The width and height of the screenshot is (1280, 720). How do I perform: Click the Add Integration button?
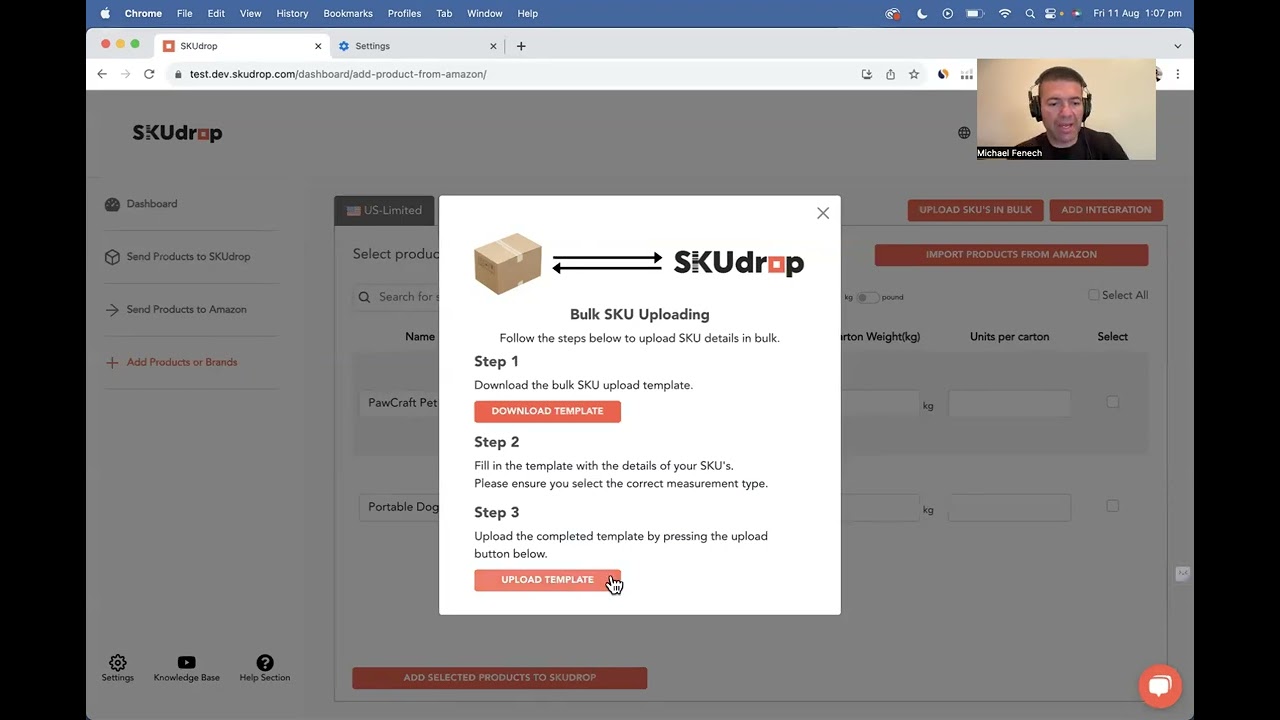1106,210
